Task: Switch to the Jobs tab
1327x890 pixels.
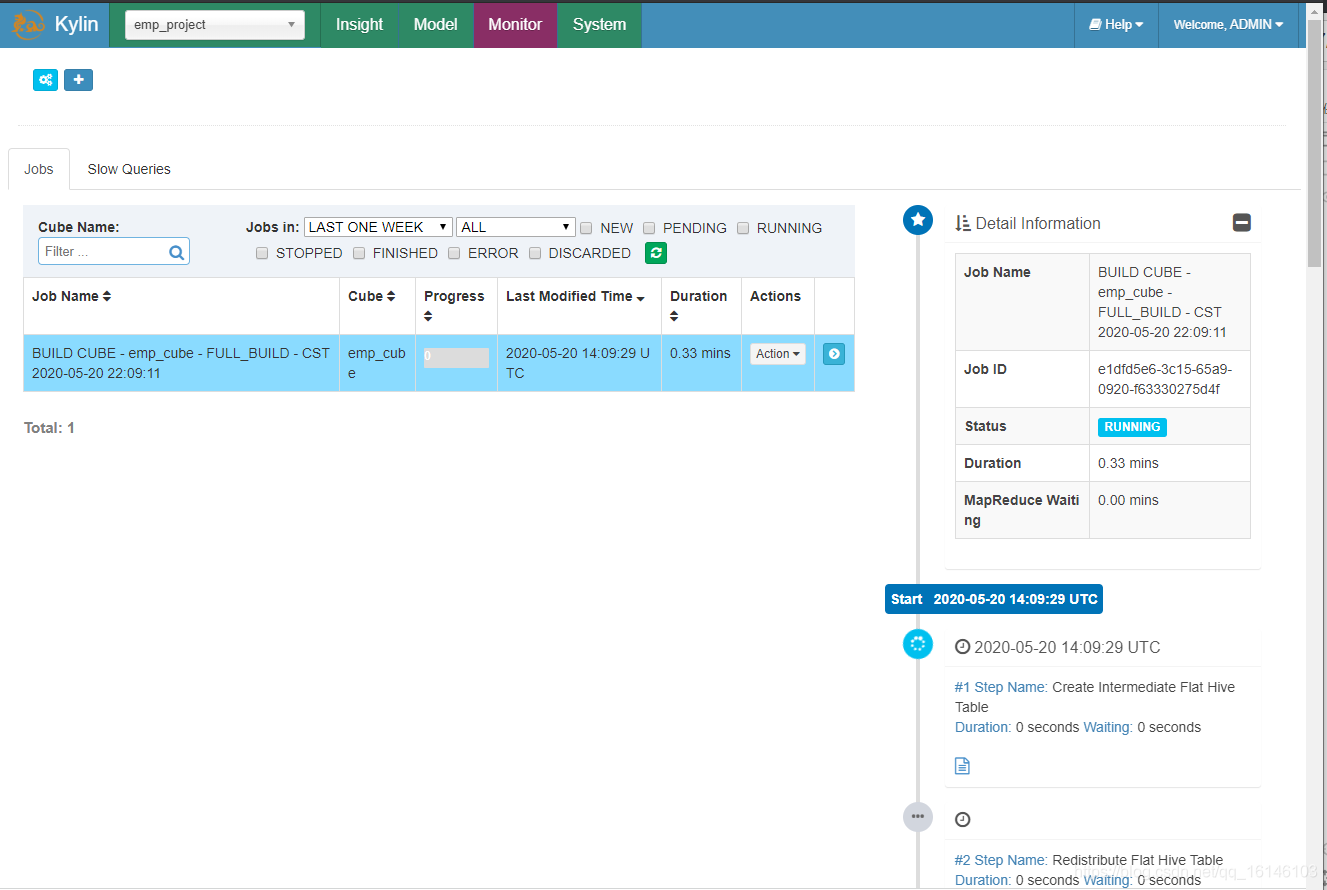Action: [39, 169]
